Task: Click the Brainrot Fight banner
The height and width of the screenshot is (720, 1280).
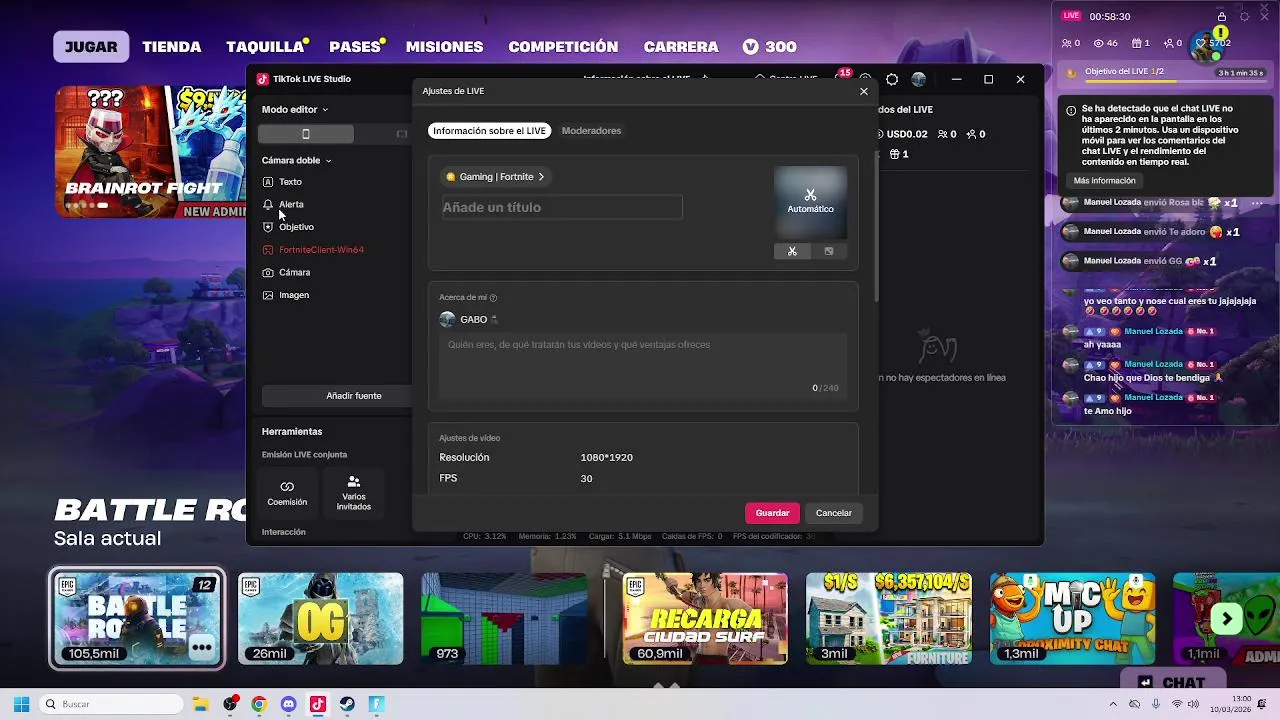Action: (x=150, y=152)
